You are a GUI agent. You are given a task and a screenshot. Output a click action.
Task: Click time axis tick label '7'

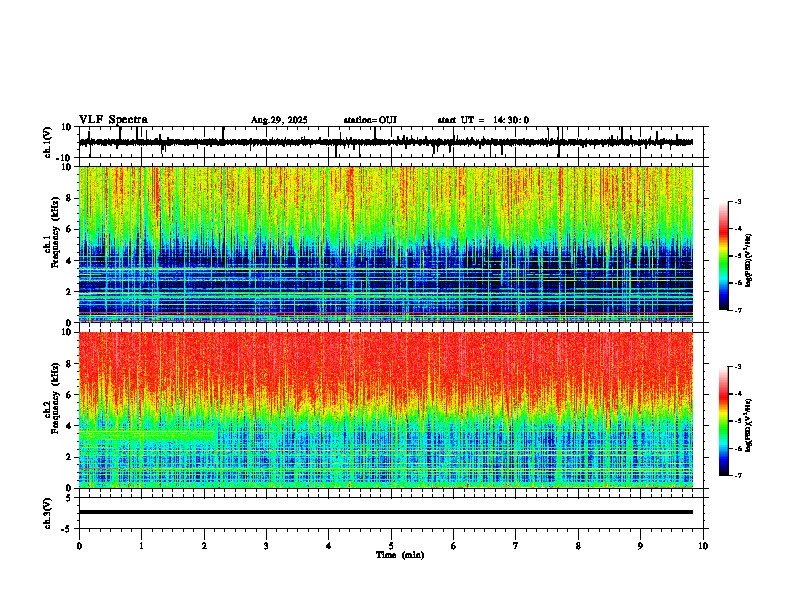point(516,546)
